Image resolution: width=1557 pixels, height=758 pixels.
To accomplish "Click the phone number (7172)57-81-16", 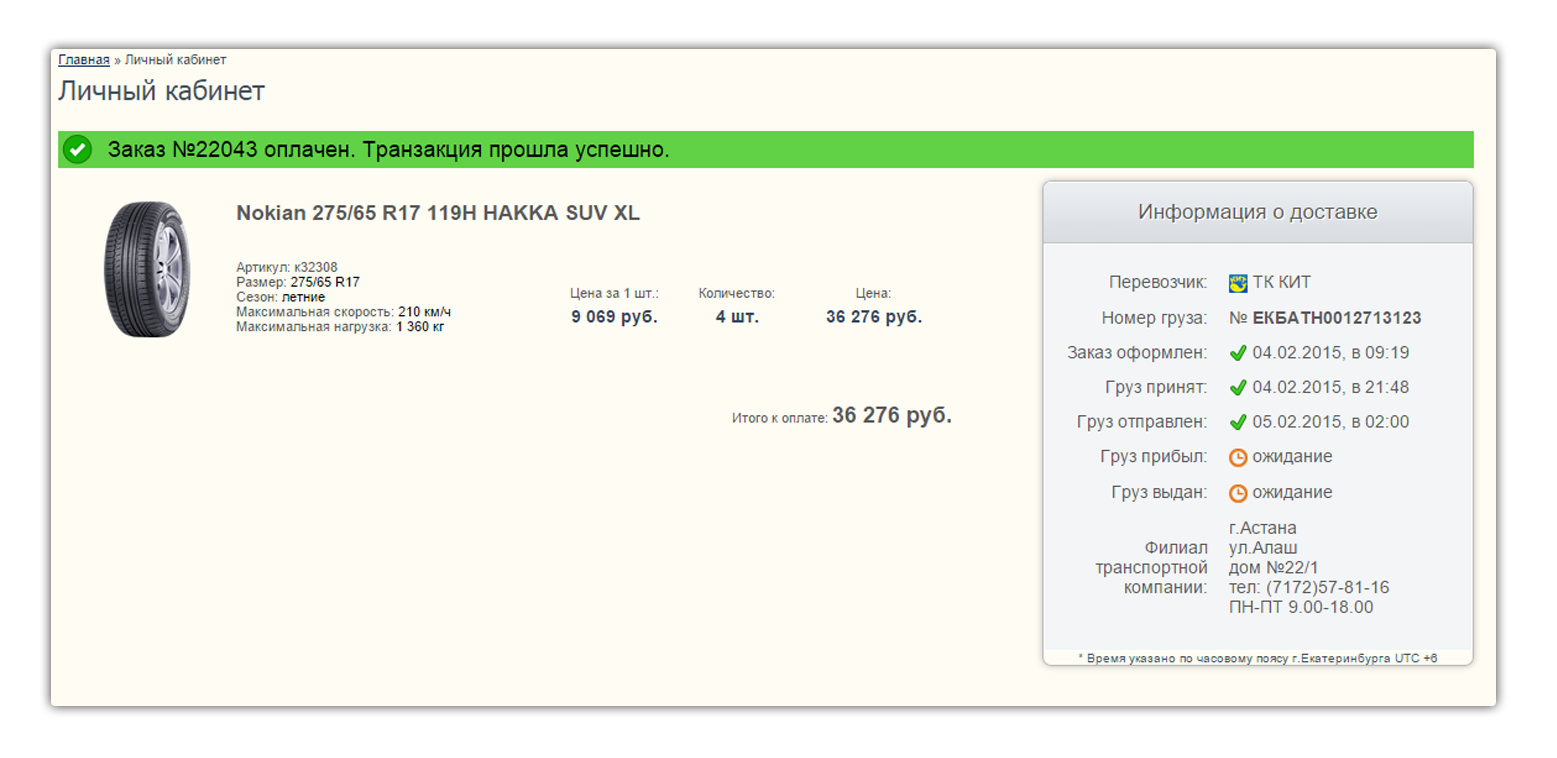I will coord(1326,587).
